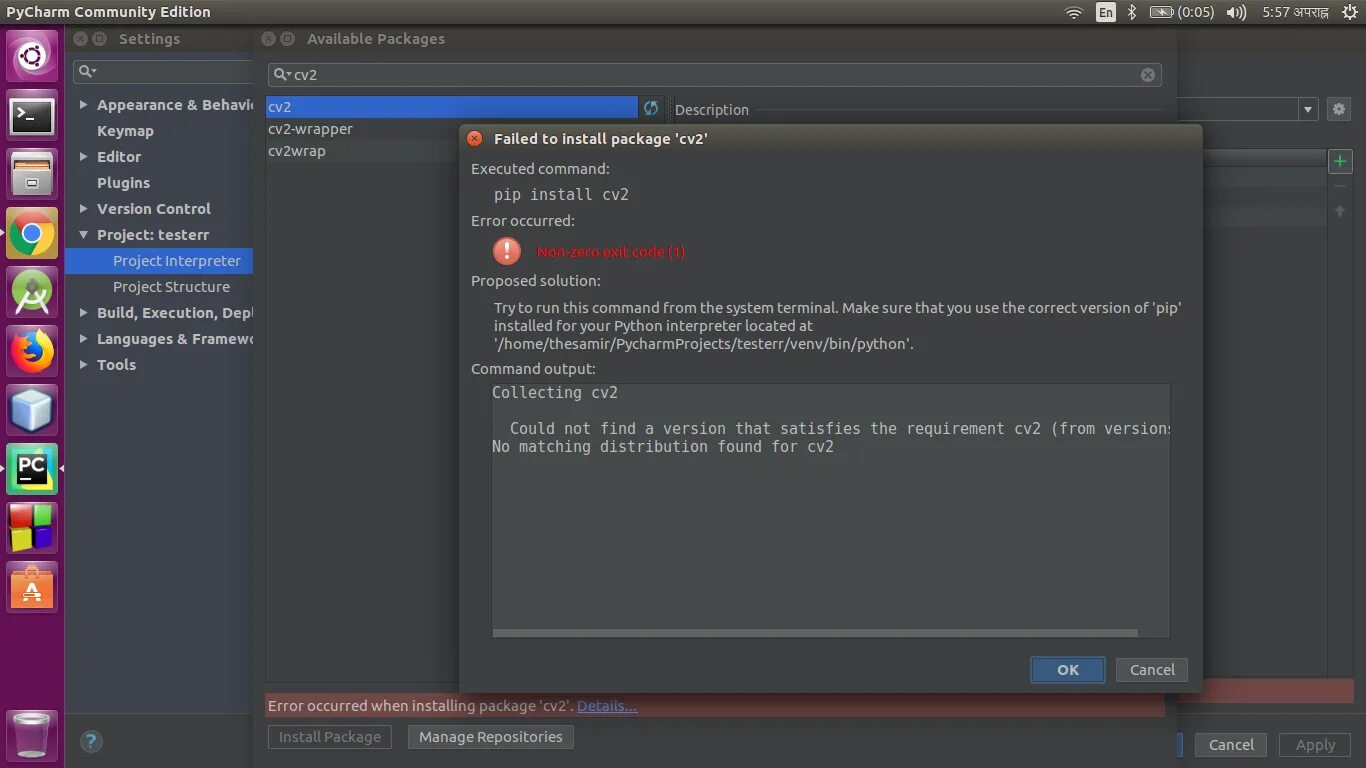Open error Details link
The width and height of the screenshot is (1366, 768).
click(607, 706)
